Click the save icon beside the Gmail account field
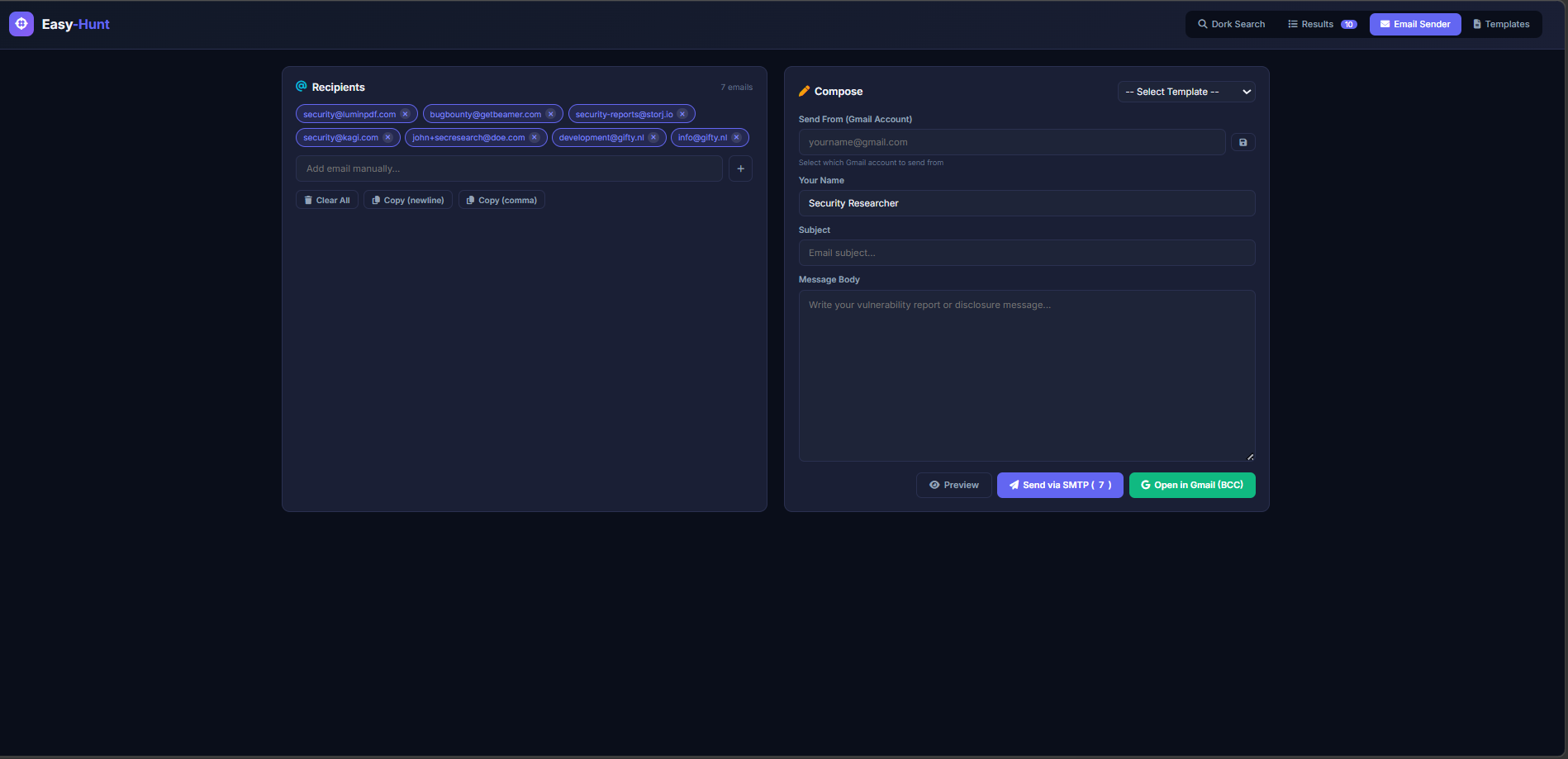This screenshot has height=759, width=1568. click(1243, 141)
